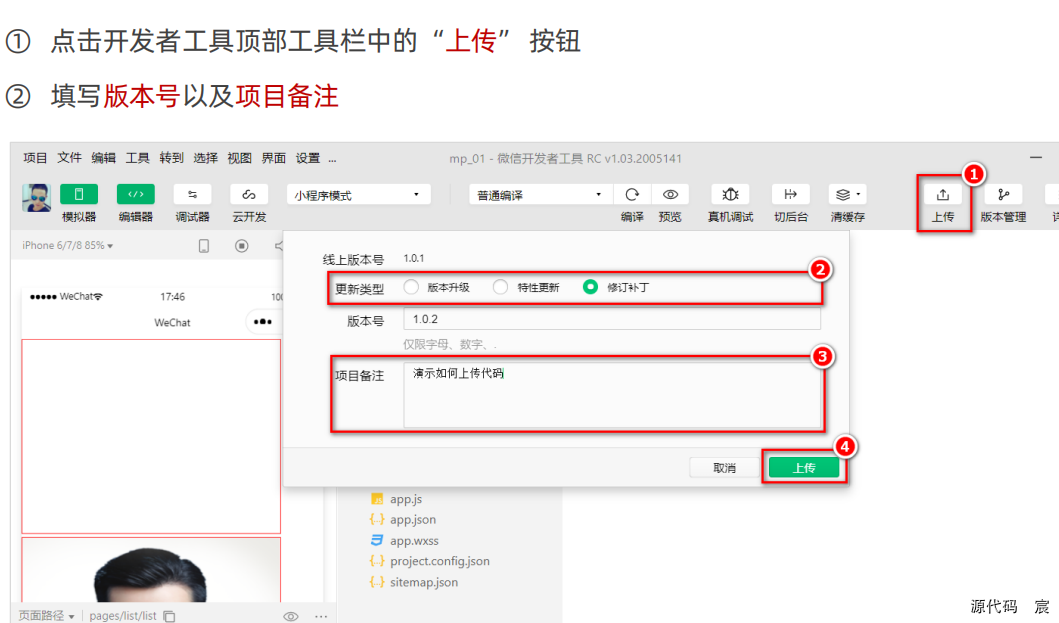Viewport: 1059px width, 623px height.
Task: Open the Tools (工具) menu
Action: point(137,158)
